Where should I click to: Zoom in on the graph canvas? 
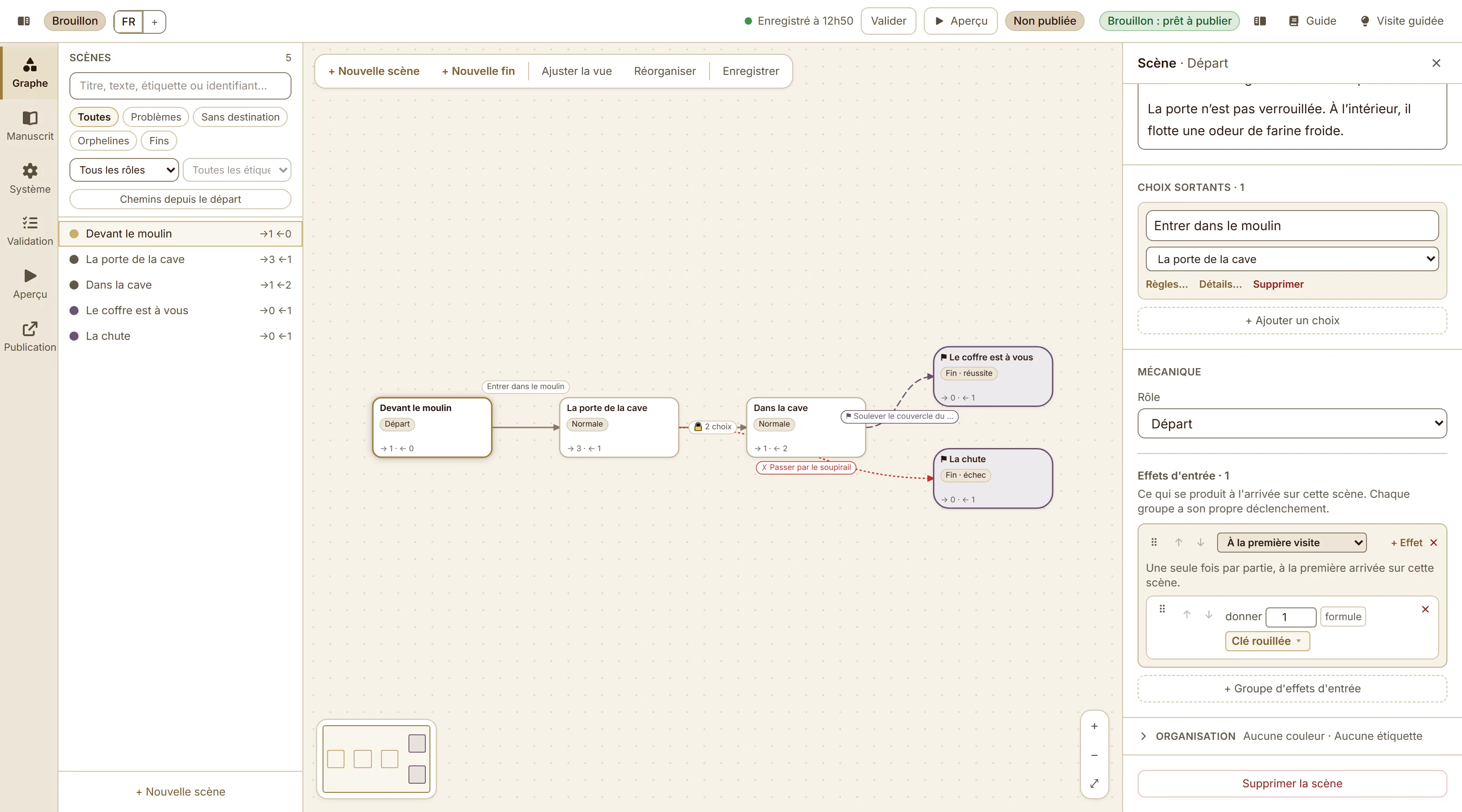tap(1094, 726)
